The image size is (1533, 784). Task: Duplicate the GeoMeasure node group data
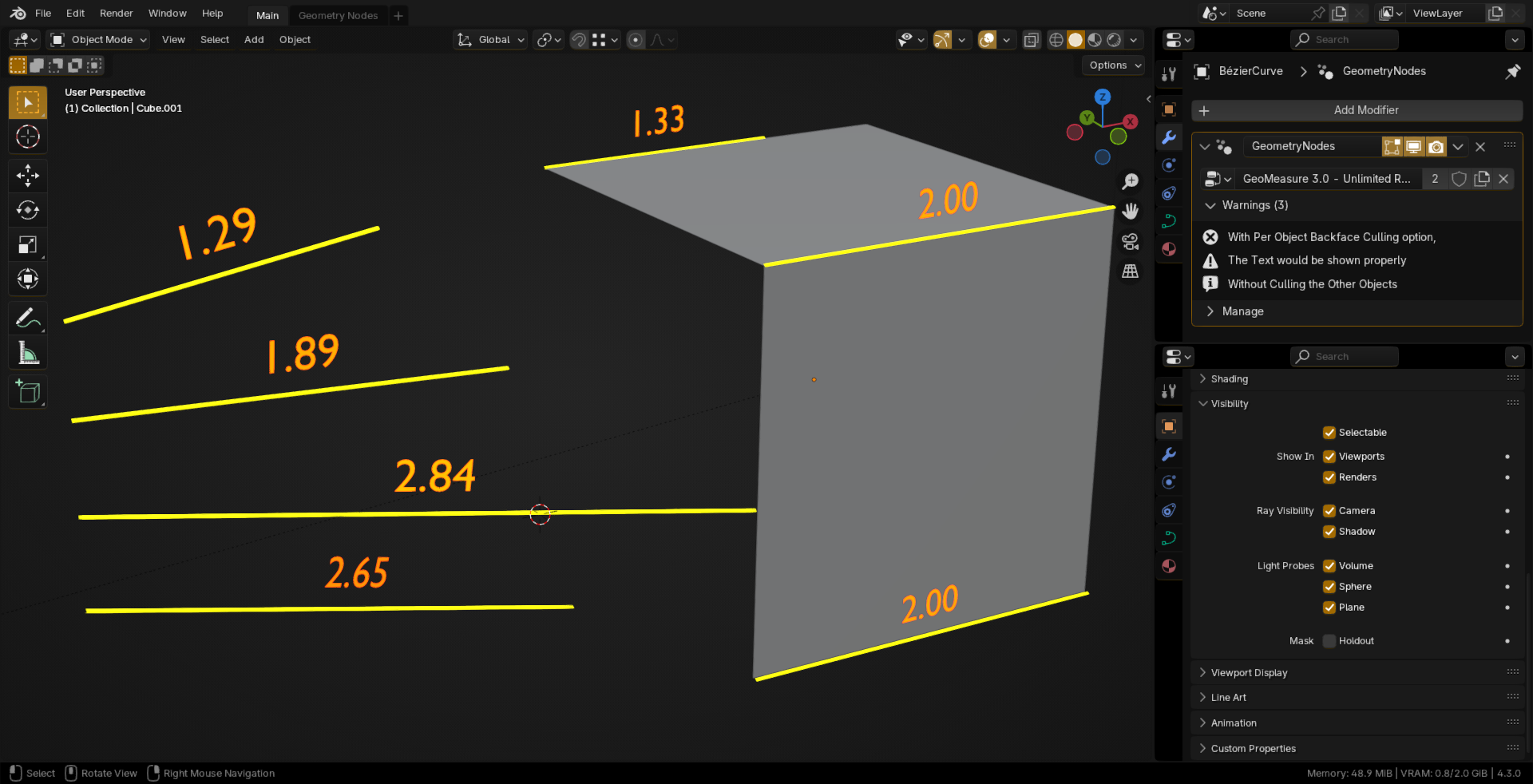[1482, 179]
